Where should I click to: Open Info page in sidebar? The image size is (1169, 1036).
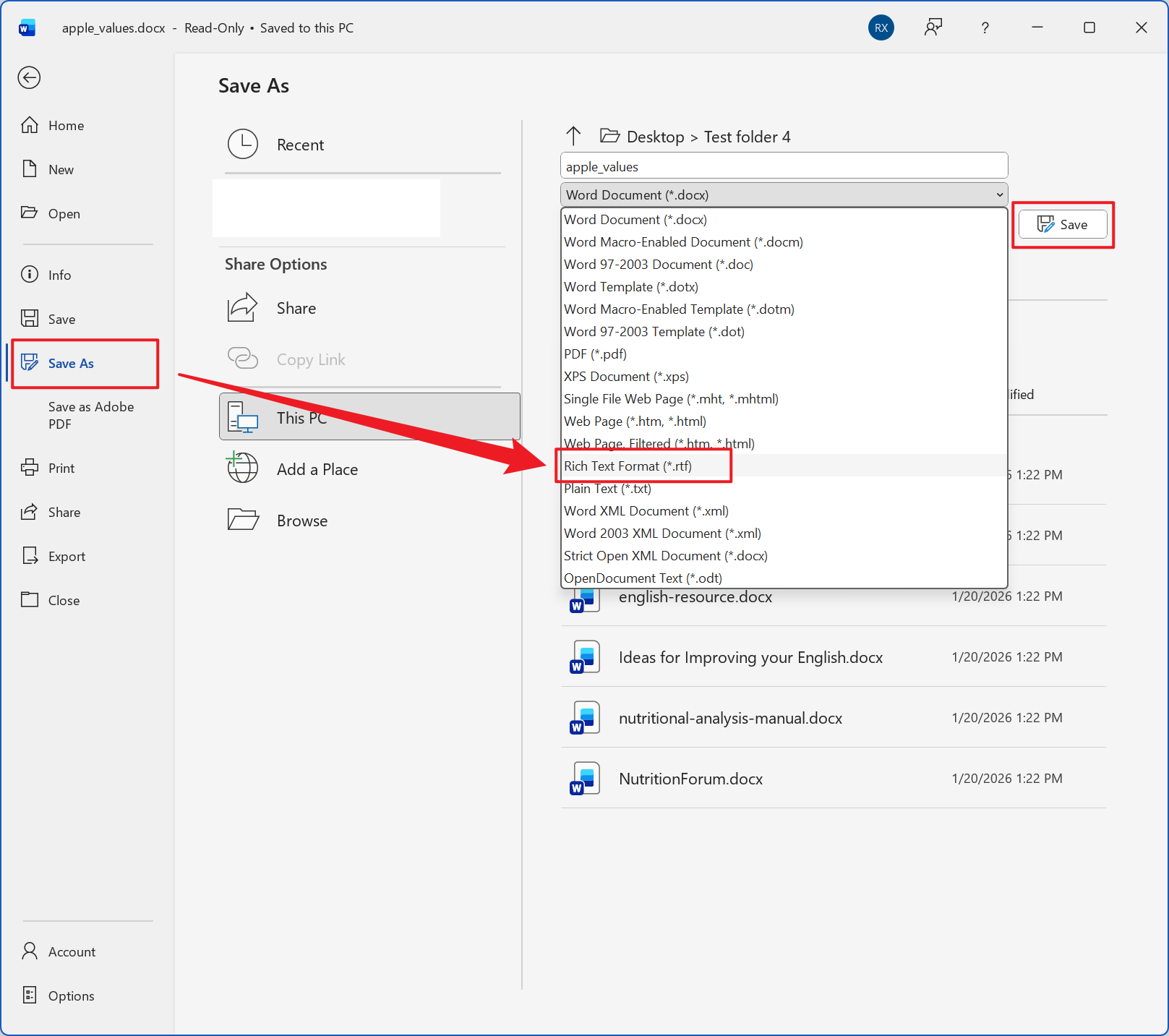[59, 275]
